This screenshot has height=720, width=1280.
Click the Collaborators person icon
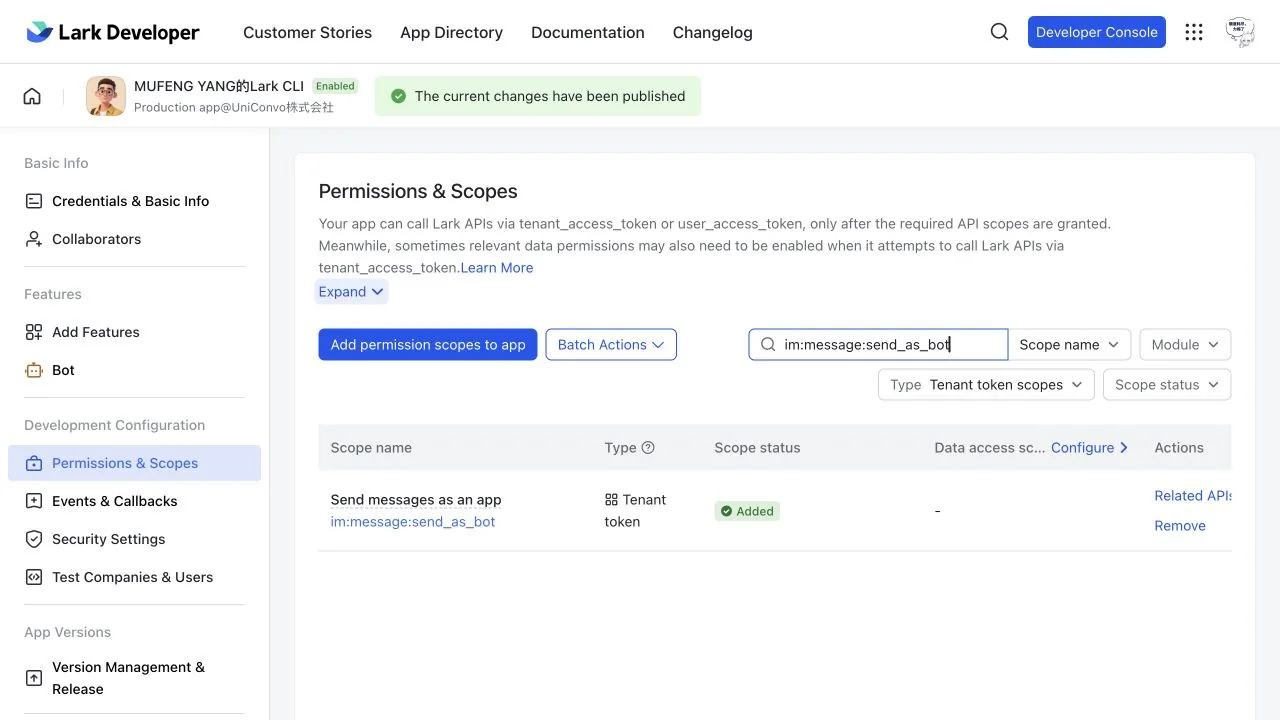point(34,239)
